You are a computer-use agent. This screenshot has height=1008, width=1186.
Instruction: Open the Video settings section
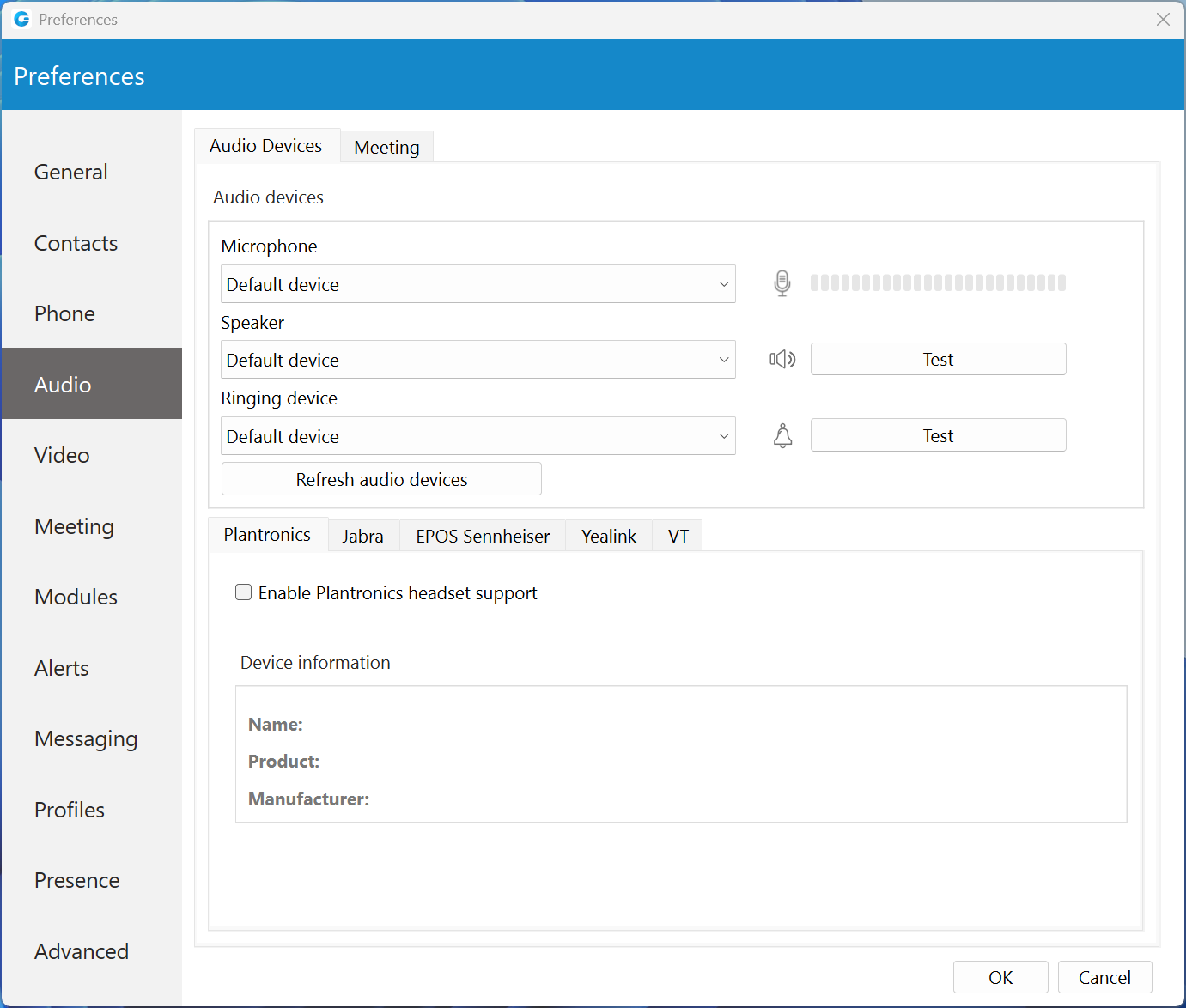[x=61, y=455]
